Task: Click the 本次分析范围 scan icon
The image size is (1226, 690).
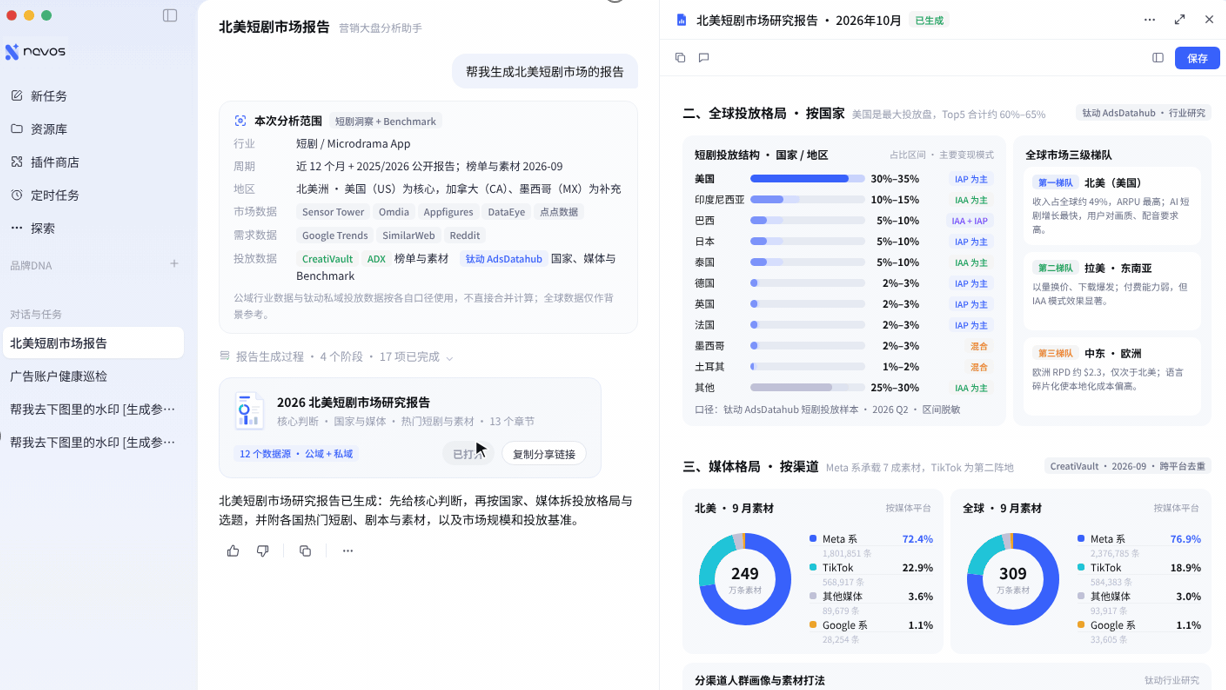Action: tap(240, 121)
